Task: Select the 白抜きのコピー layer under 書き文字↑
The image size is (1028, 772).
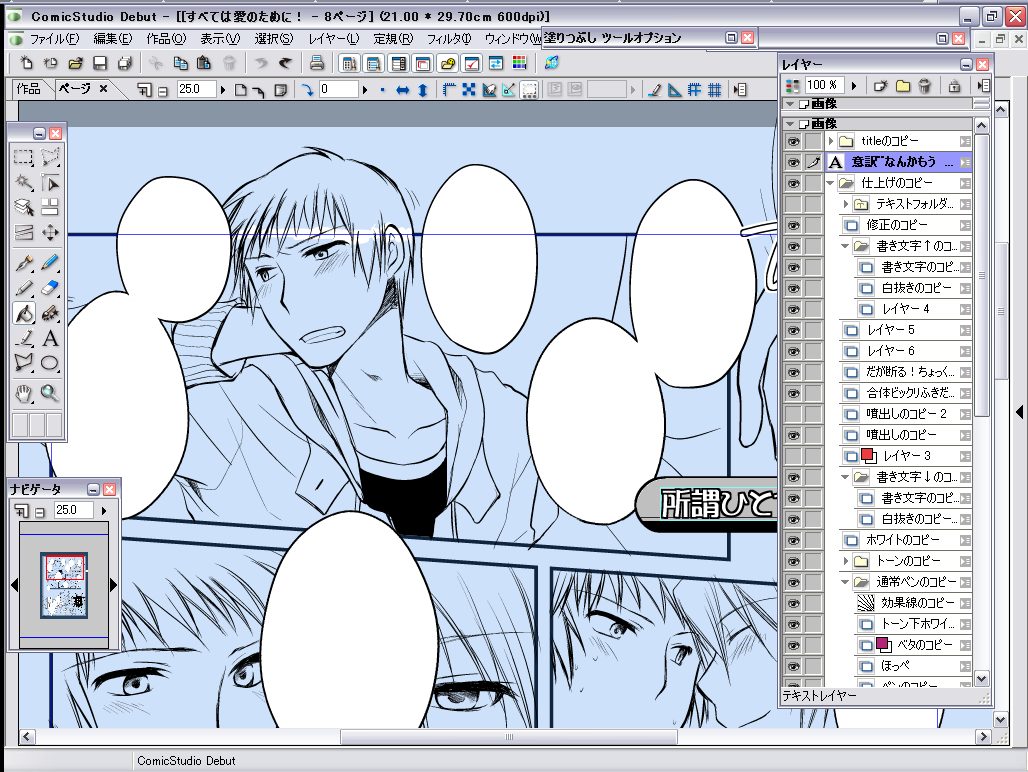Action: [x=914, y=288]
